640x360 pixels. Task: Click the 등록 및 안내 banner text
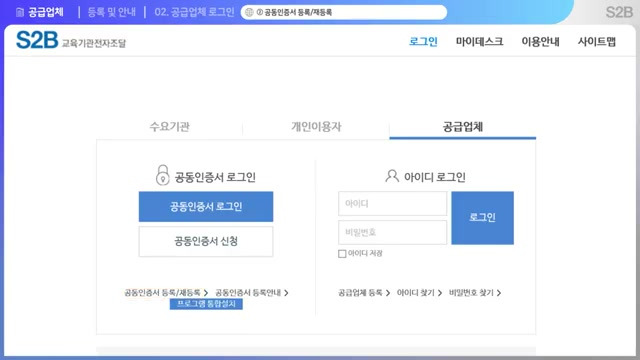[x=111, y=12]
